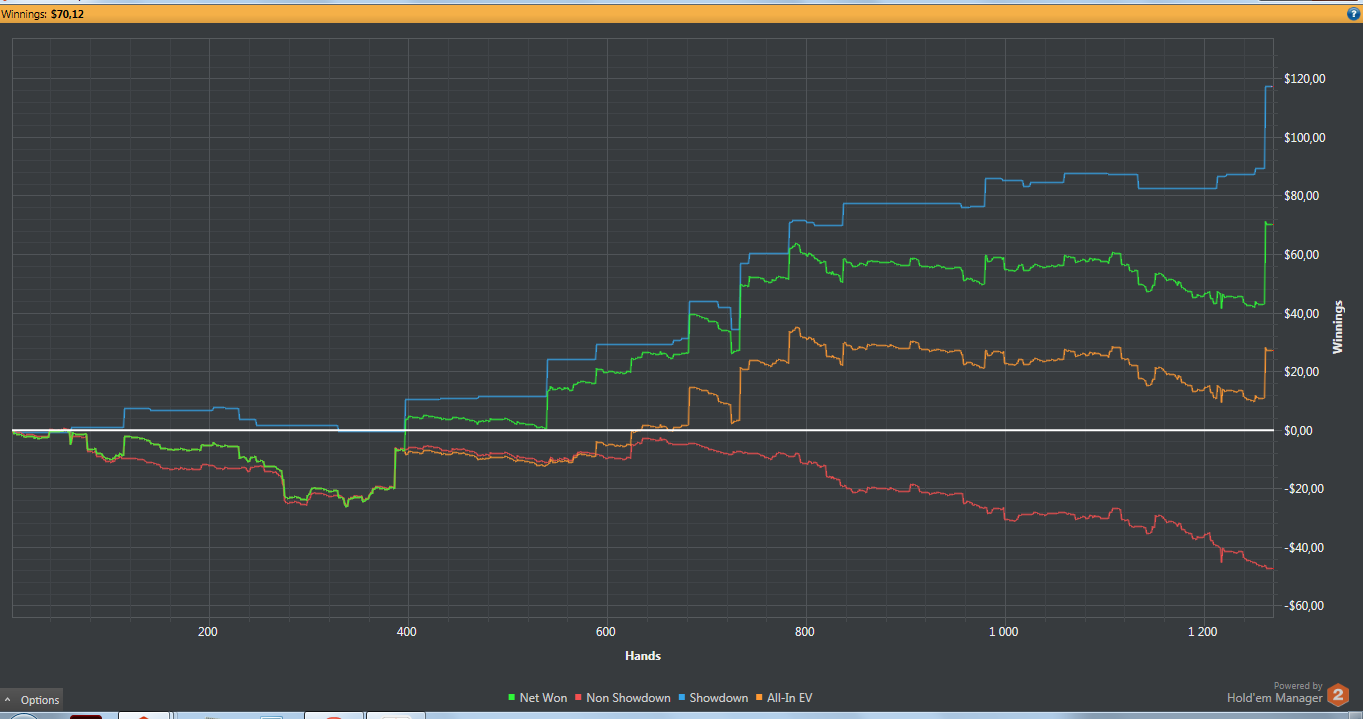
Task: Toggle the Net Won series label
Action: (543, 698)
